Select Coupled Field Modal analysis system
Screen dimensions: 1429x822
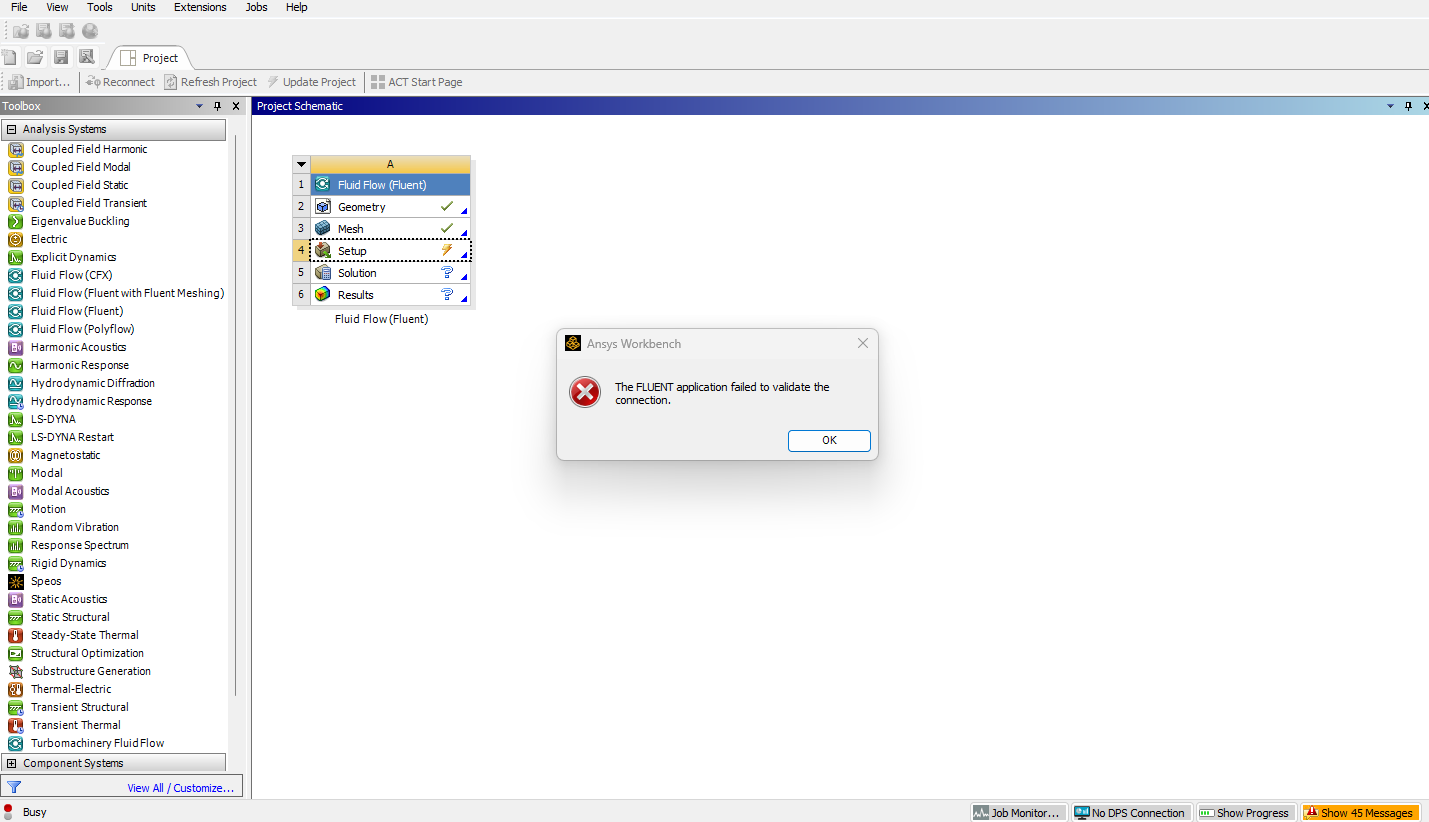[80, 167]
